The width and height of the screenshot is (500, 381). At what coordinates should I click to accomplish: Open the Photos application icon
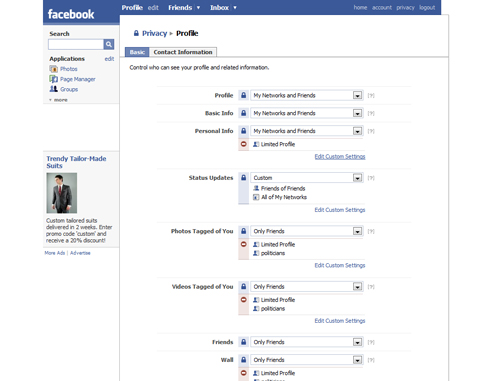pos(53,69)
